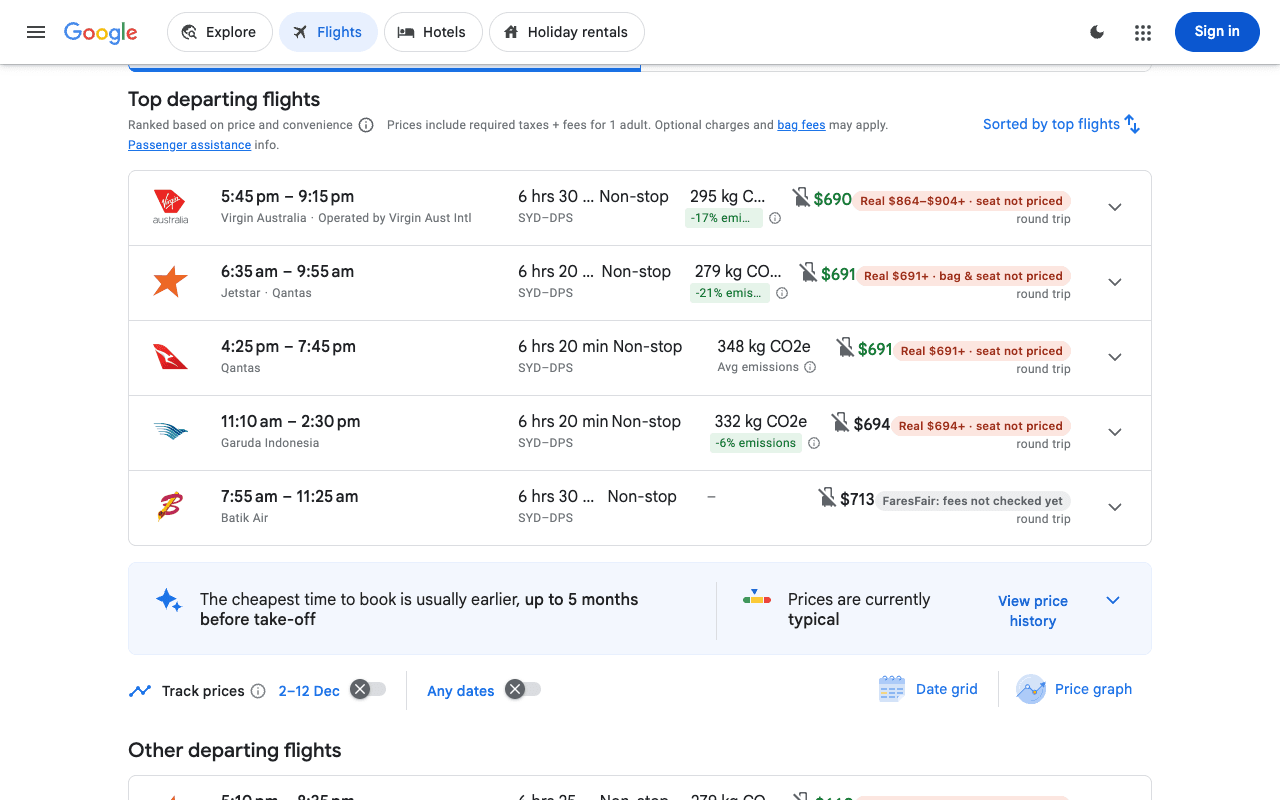
Task: Click the Batik Air logo
Action: pyautogui.click(x=170, y=507)
